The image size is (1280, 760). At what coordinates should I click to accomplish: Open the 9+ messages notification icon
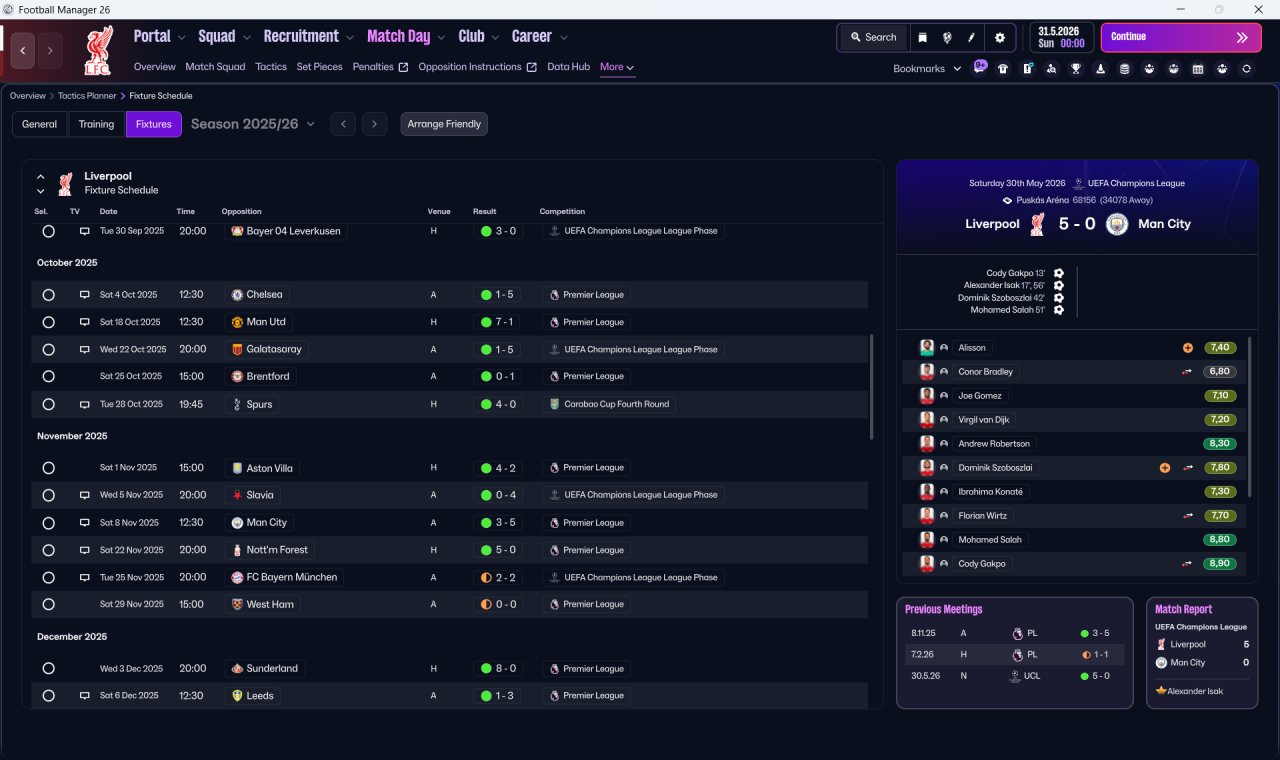(980, 68)
